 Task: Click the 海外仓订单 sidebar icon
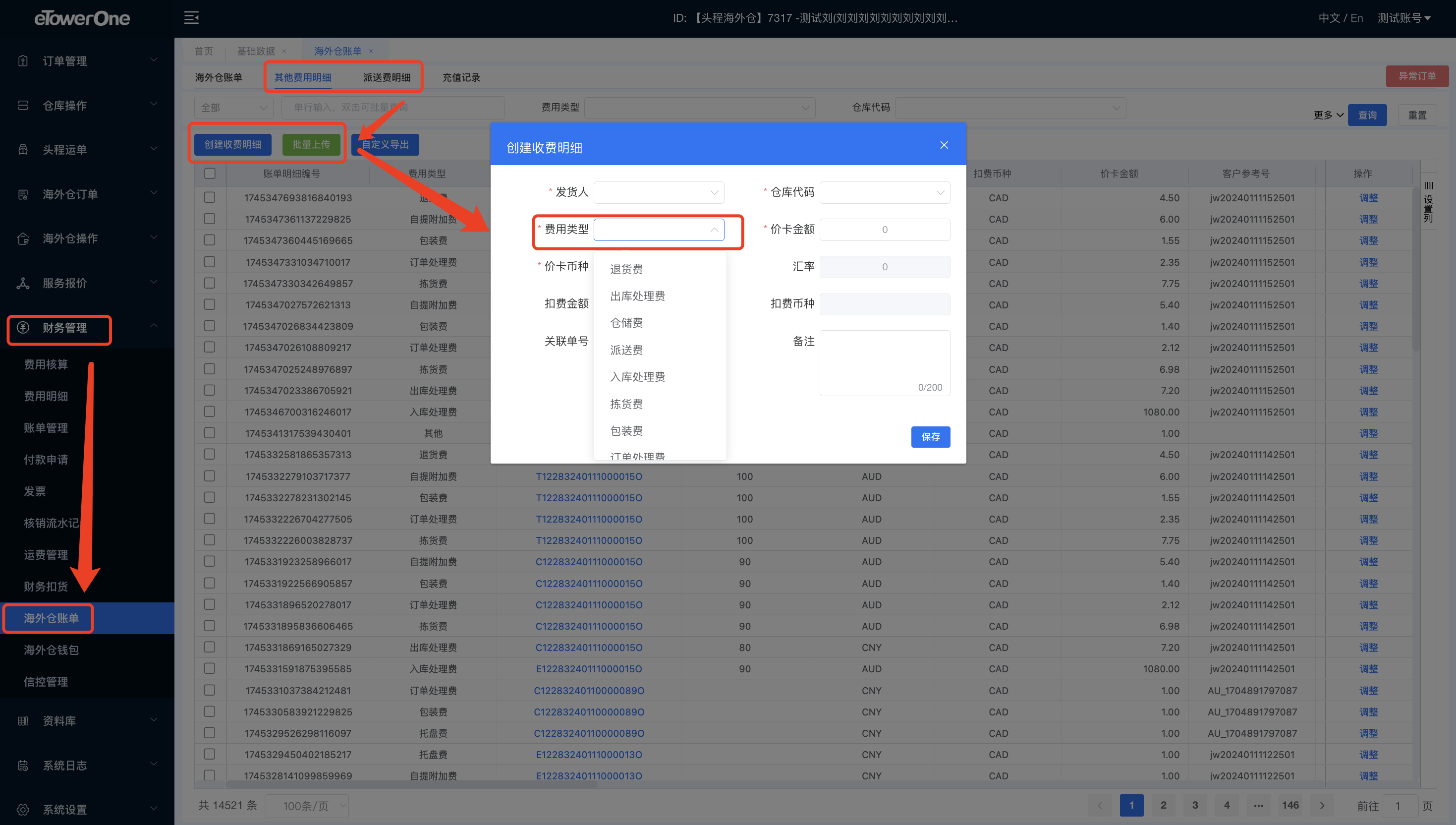23,194
